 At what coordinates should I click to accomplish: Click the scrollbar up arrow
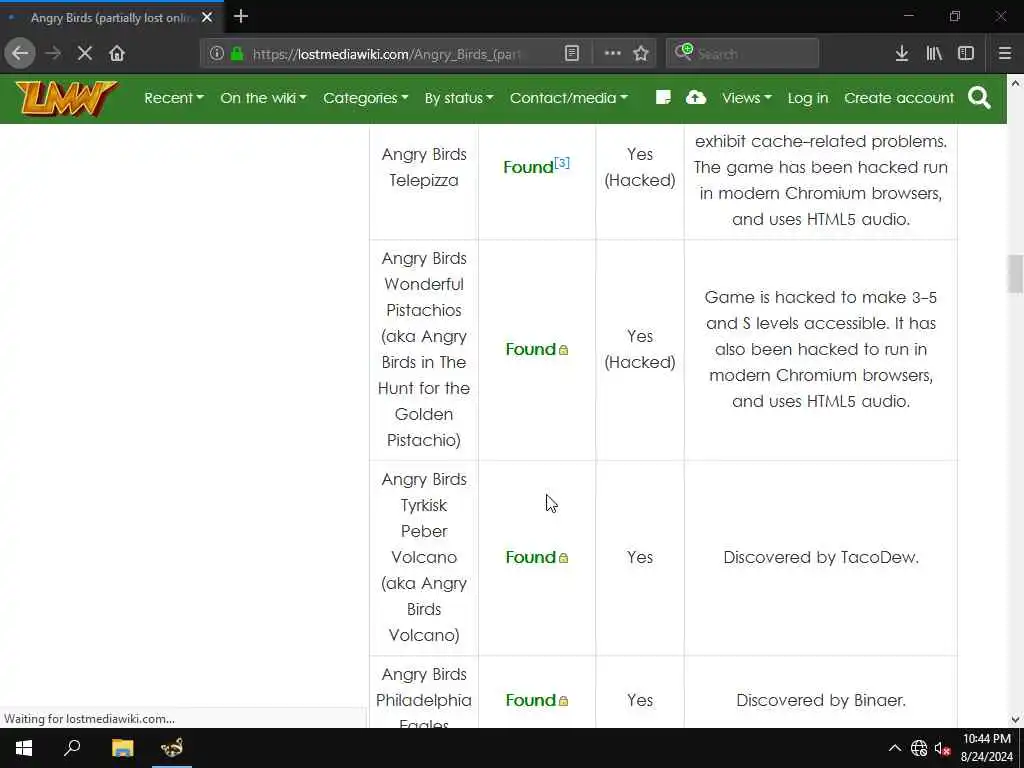(1015, 83)
